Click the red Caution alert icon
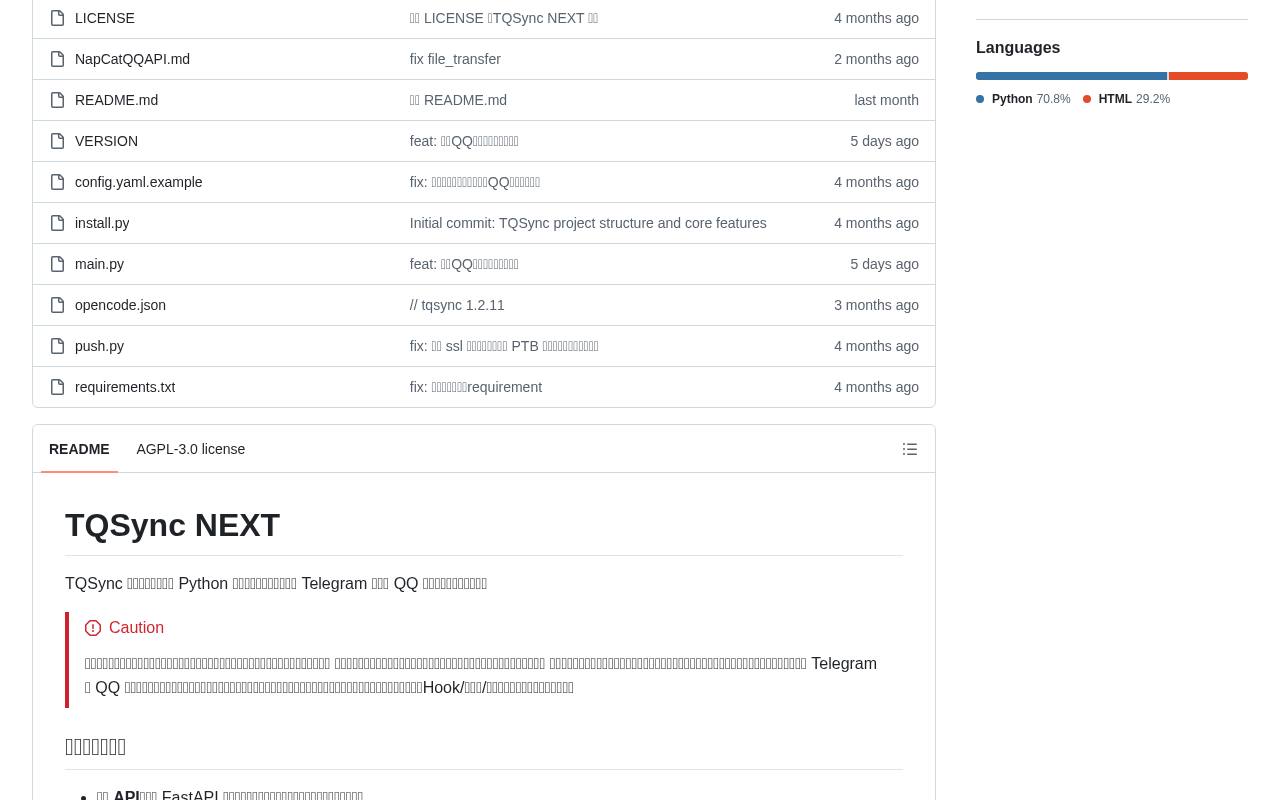This screenshot has height=800, width=1280. tap(93, 628)
